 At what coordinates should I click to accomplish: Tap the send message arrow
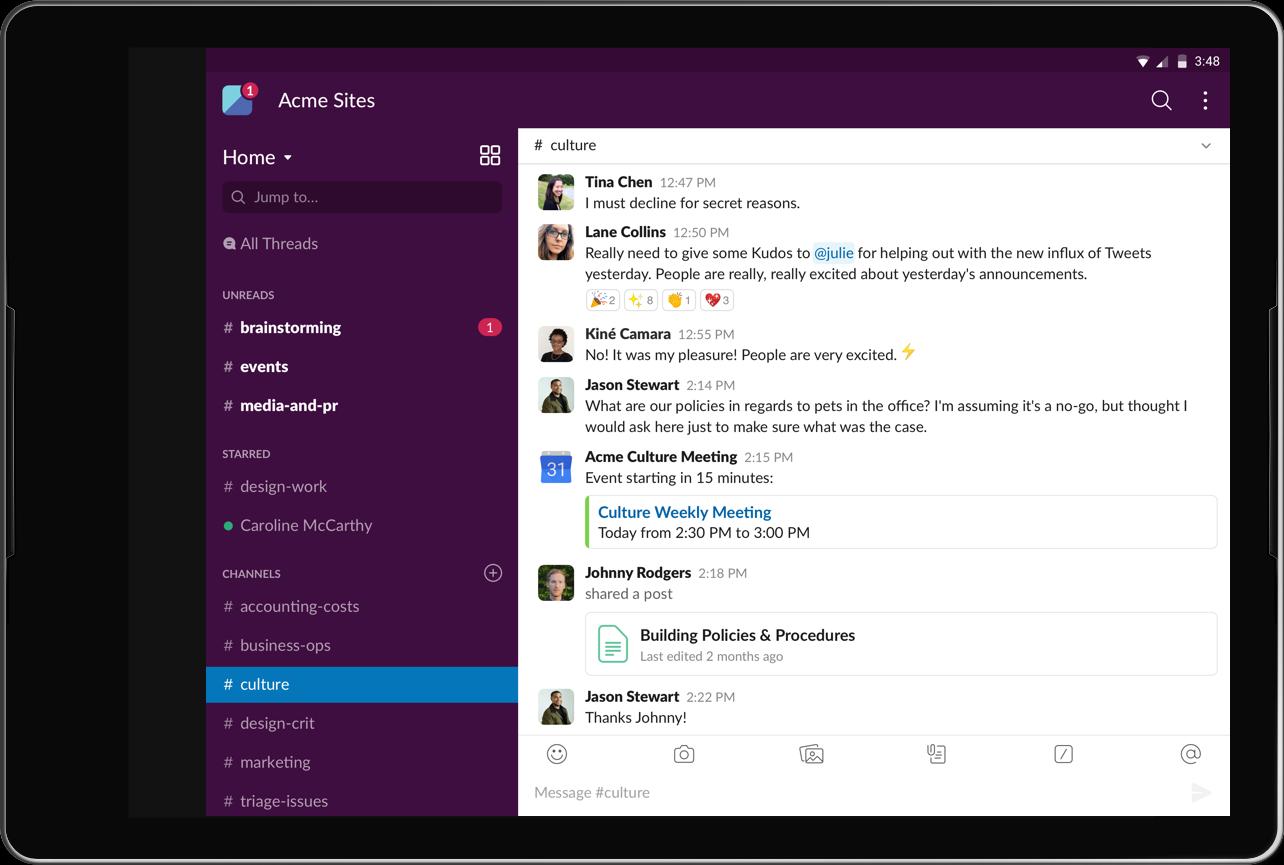pyautogui.click(x=1201, y=793)
